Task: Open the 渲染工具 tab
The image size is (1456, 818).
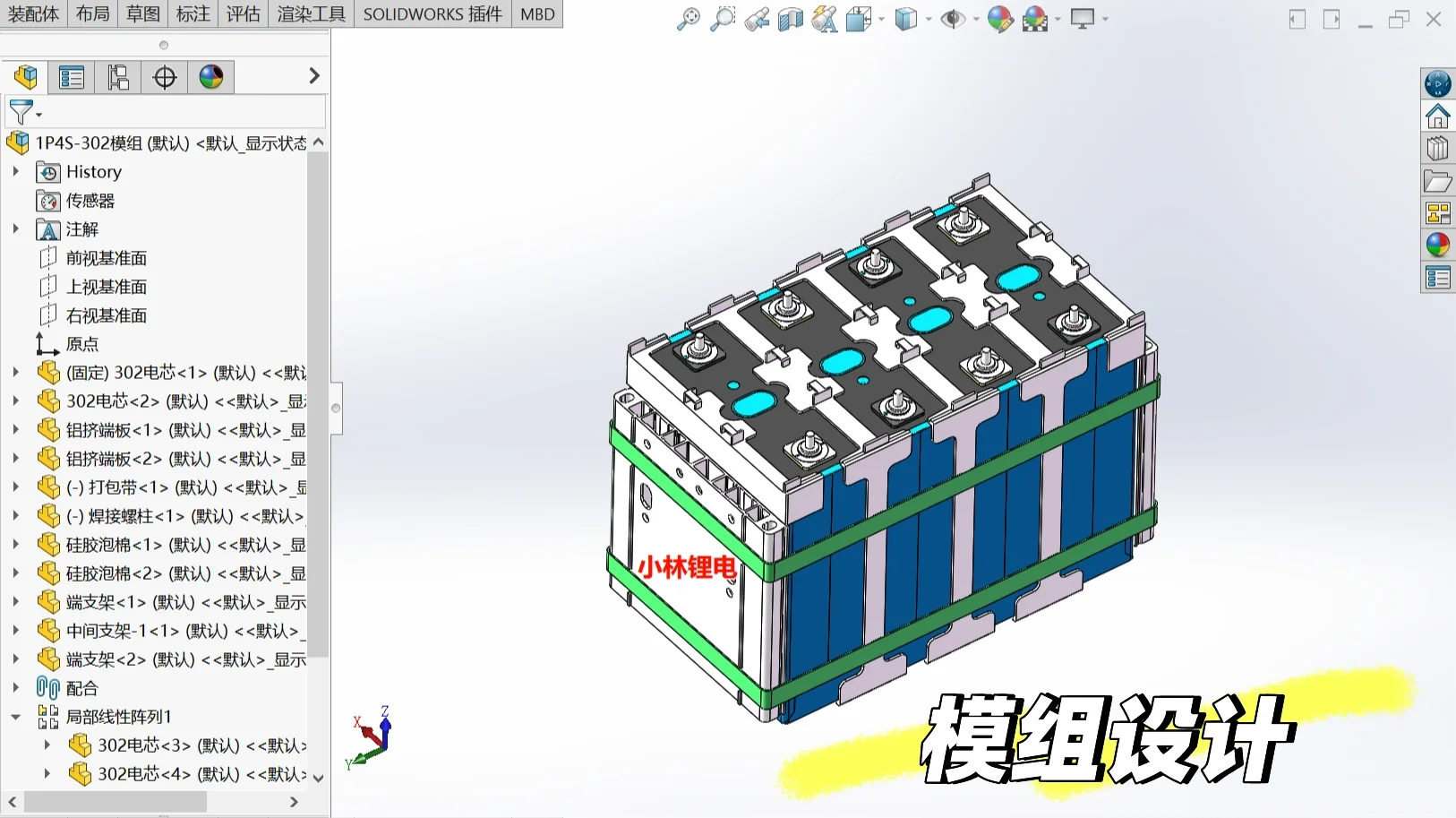Action: pyautogui.click(x=311, y=14)
